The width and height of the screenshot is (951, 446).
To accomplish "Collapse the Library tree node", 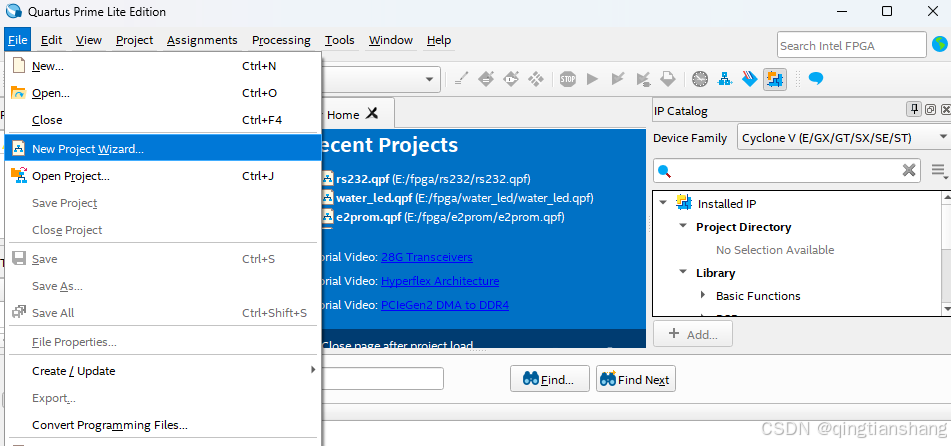I will click(x=683, y=272).
